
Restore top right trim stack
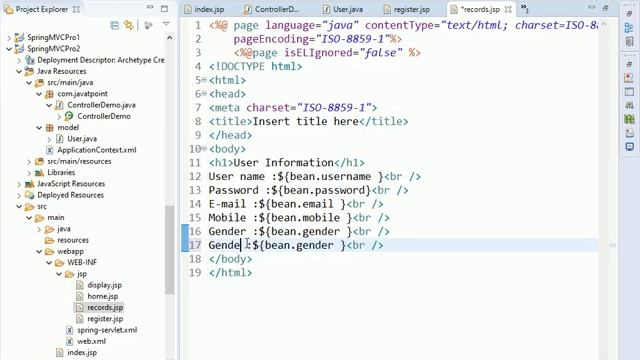coord(629,14)
